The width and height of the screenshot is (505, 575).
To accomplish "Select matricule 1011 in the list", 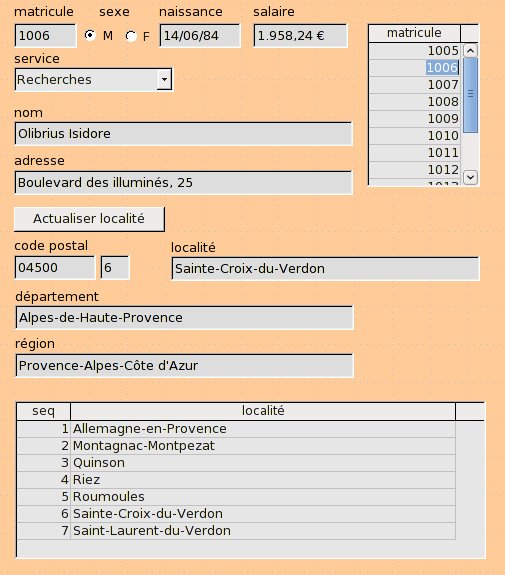I will (414, 153).
